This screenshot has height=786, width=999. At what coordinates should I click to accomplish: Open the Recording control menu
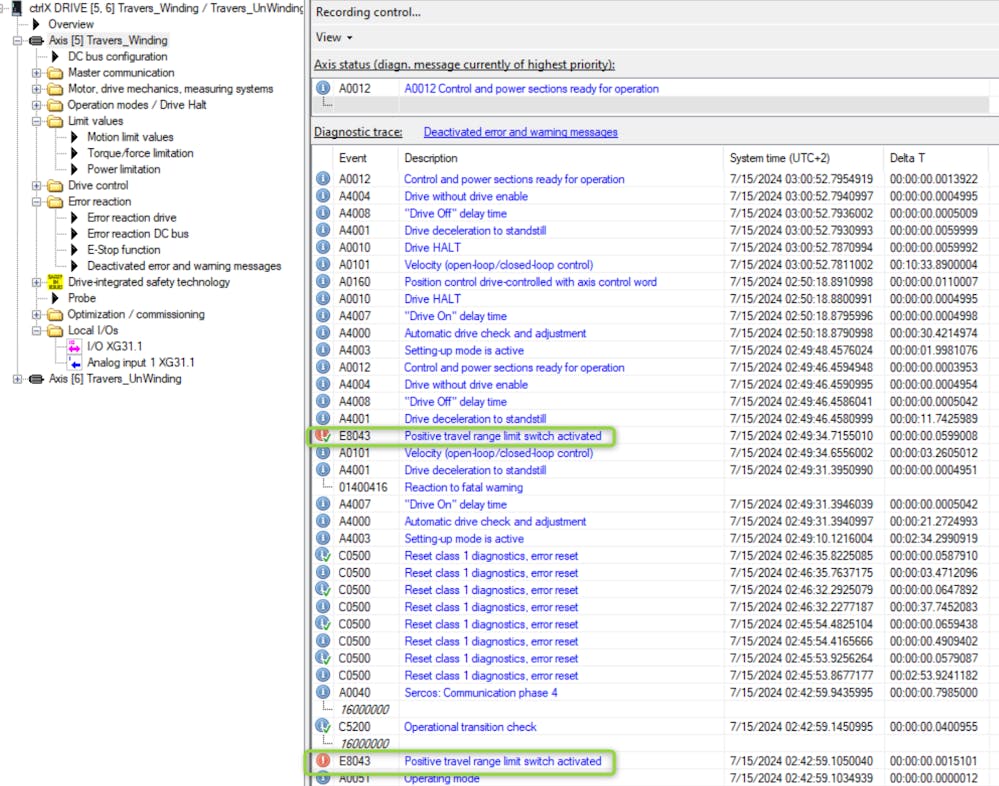coord(368,12)
